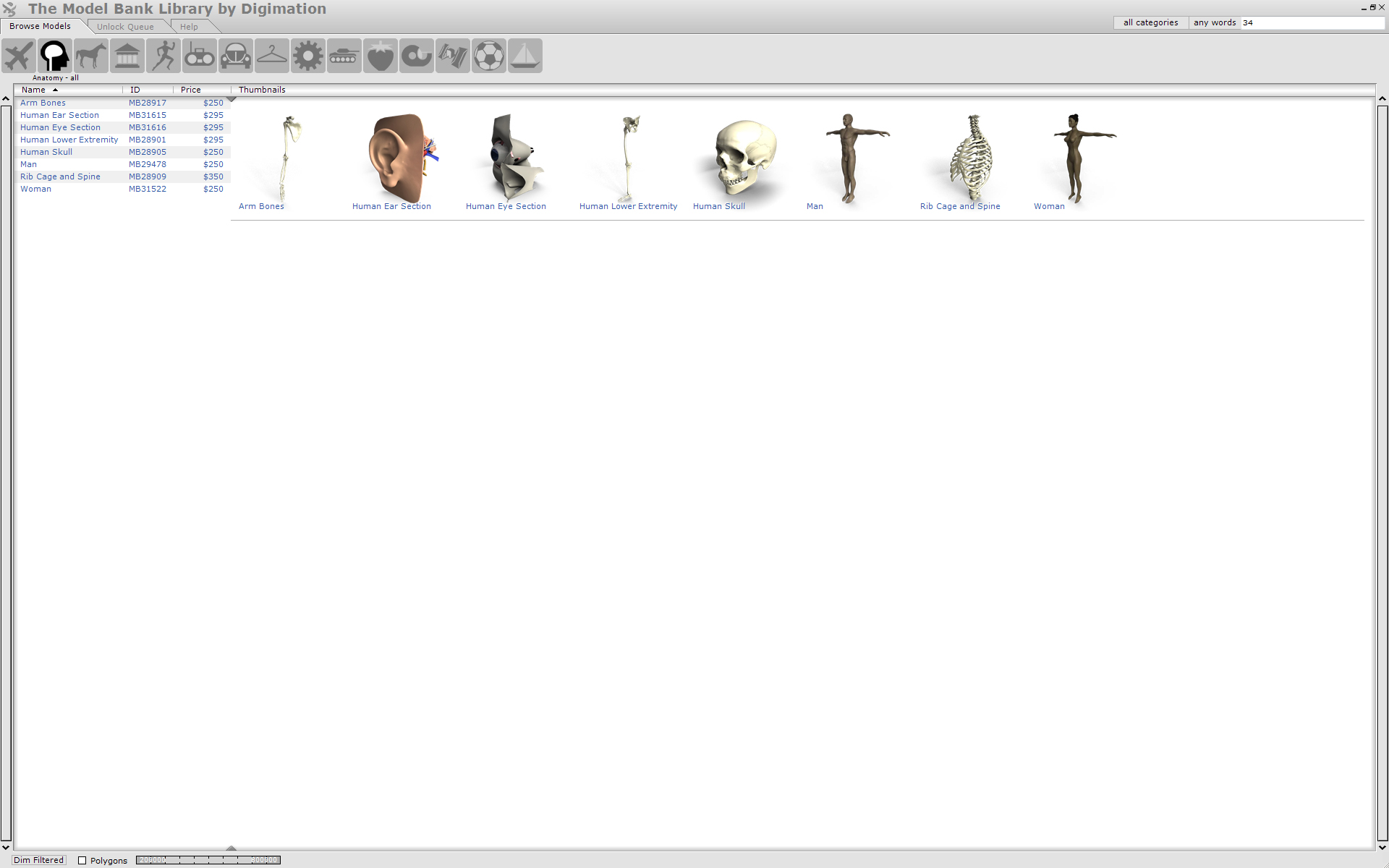Click the Woman entry in the name list
This screenshot has height=868, width=1389.
(x=35, y=189)
